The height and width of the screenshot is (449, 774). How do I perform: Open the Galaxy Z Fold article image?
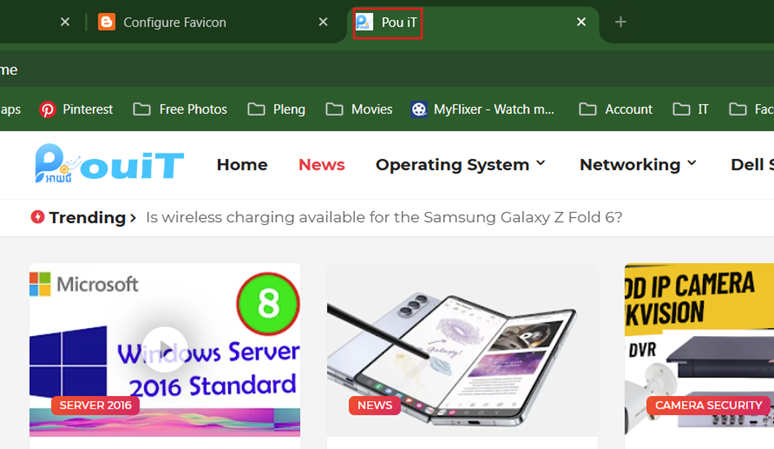[462, 350]
